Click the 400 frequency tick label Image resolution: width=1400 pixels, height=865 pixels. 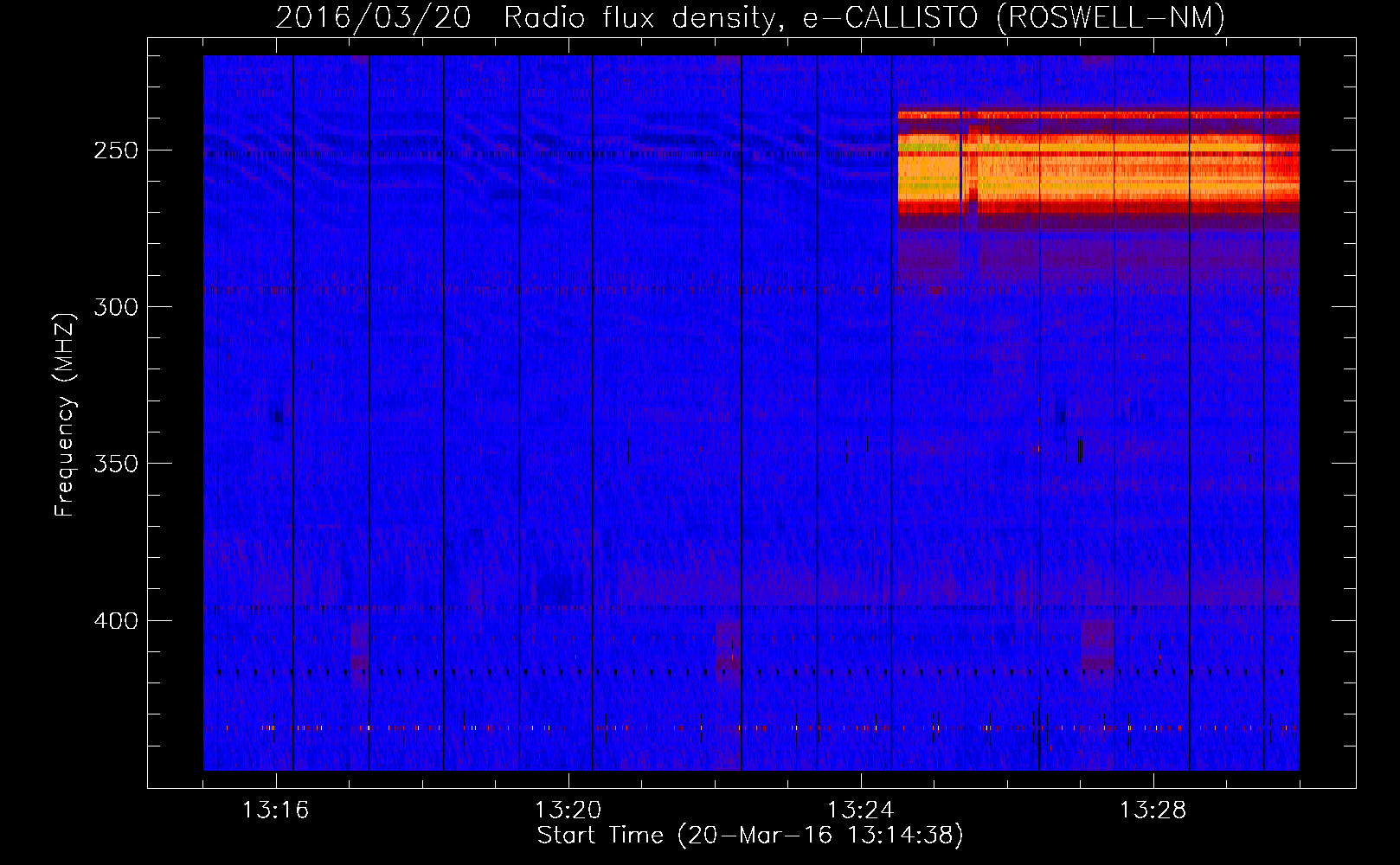pyautogui.click(x=116, y=621)
